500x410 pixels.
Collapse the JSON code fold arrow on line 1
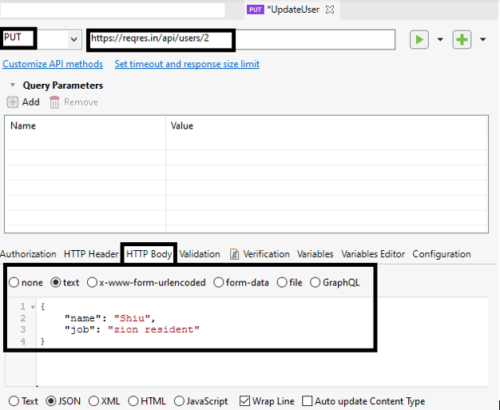point(33,307)
